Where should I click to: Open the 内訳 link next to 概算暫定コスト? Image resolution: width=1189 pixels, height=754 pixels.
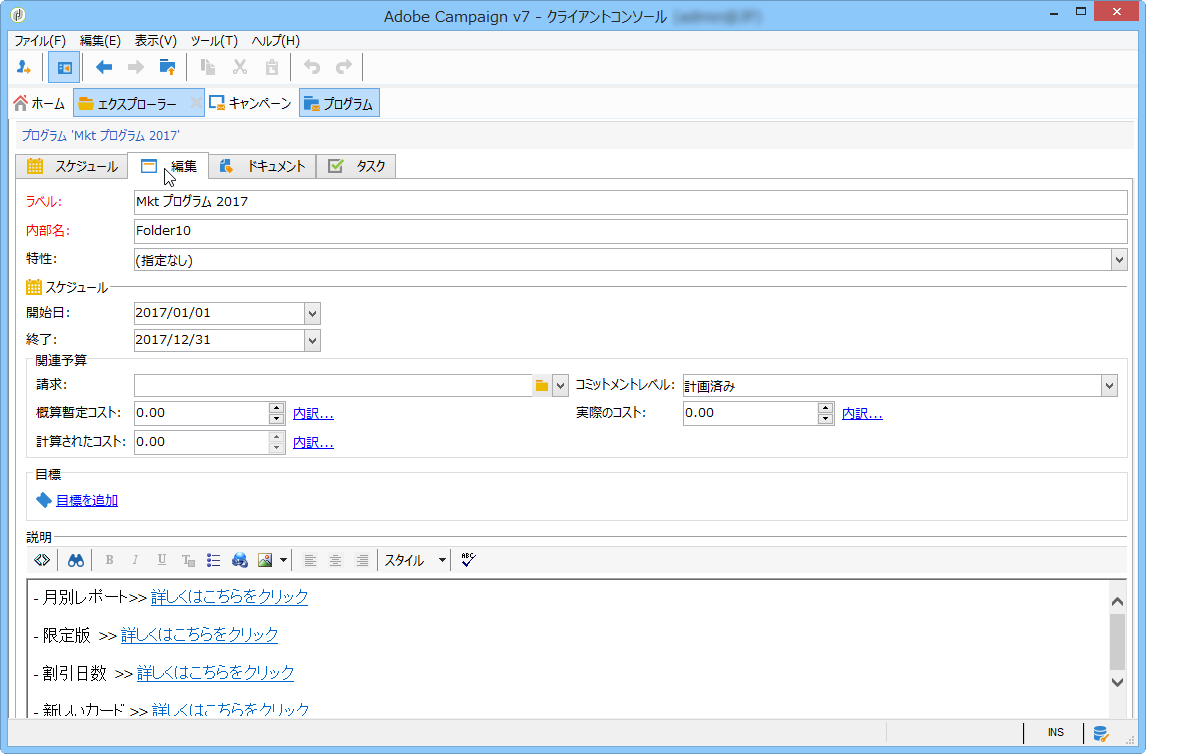(x=313, y=413)
